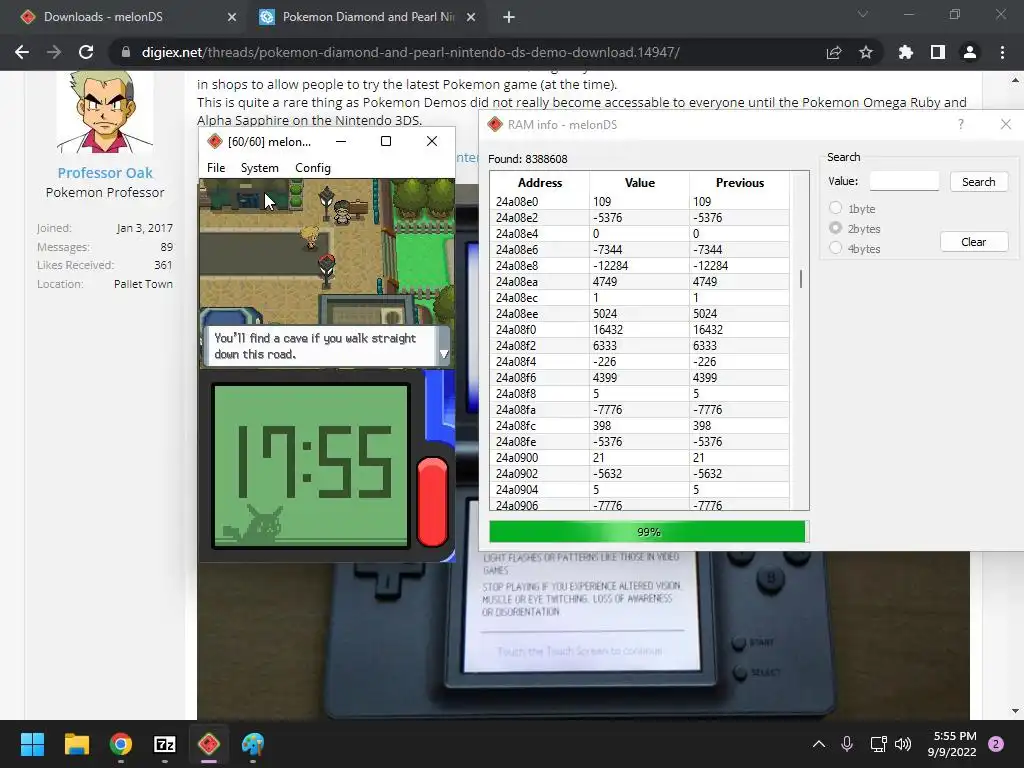Open Chrome from the taskbar
The height and width of the screenshot is (768, 1024).
click(121, 744)
